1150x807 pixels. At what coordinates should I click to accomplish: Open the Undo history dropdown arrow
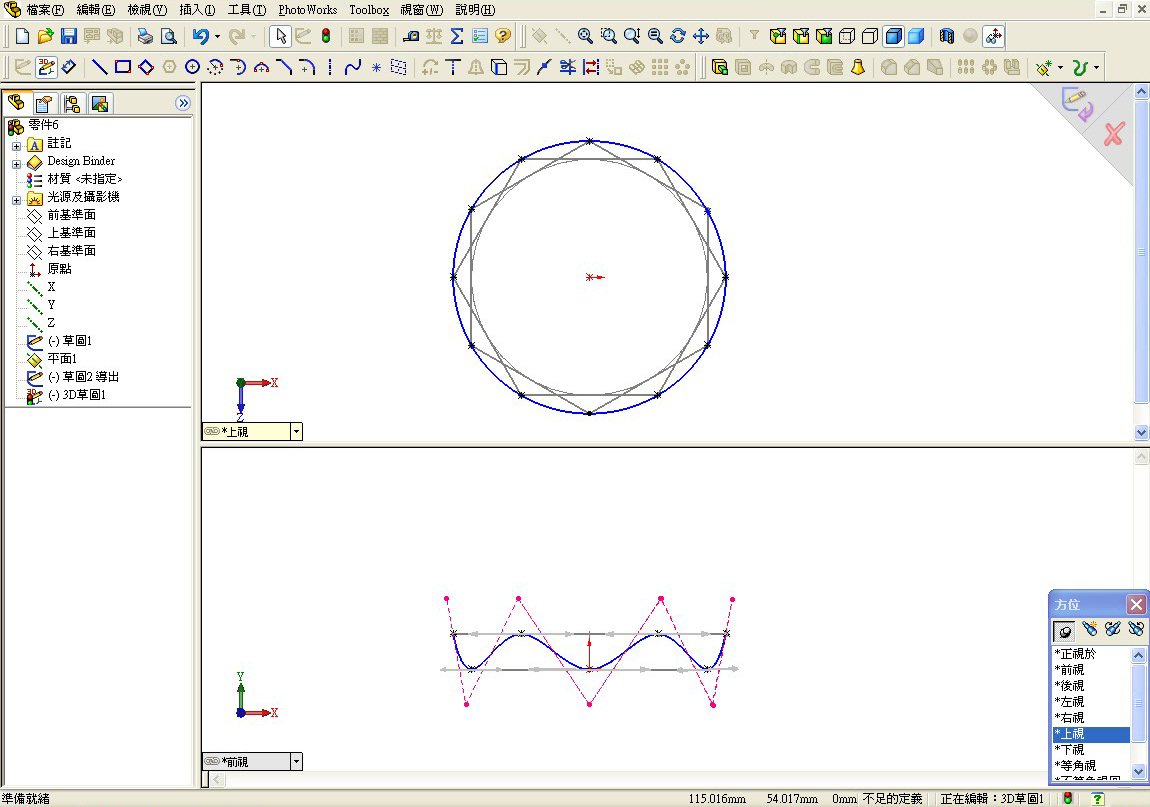[x=216, y=36]
